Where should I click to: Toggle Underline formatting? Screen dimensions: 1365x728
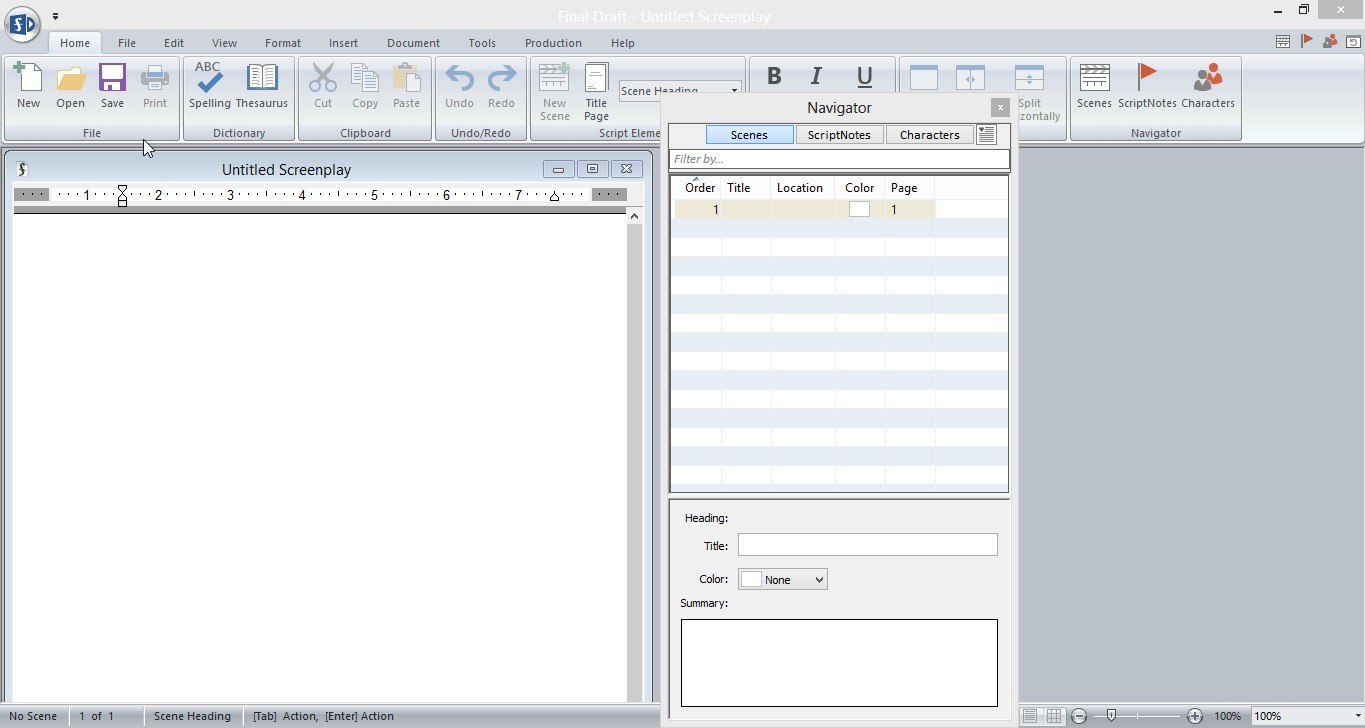pyautogui.click(x=865, y=77)
